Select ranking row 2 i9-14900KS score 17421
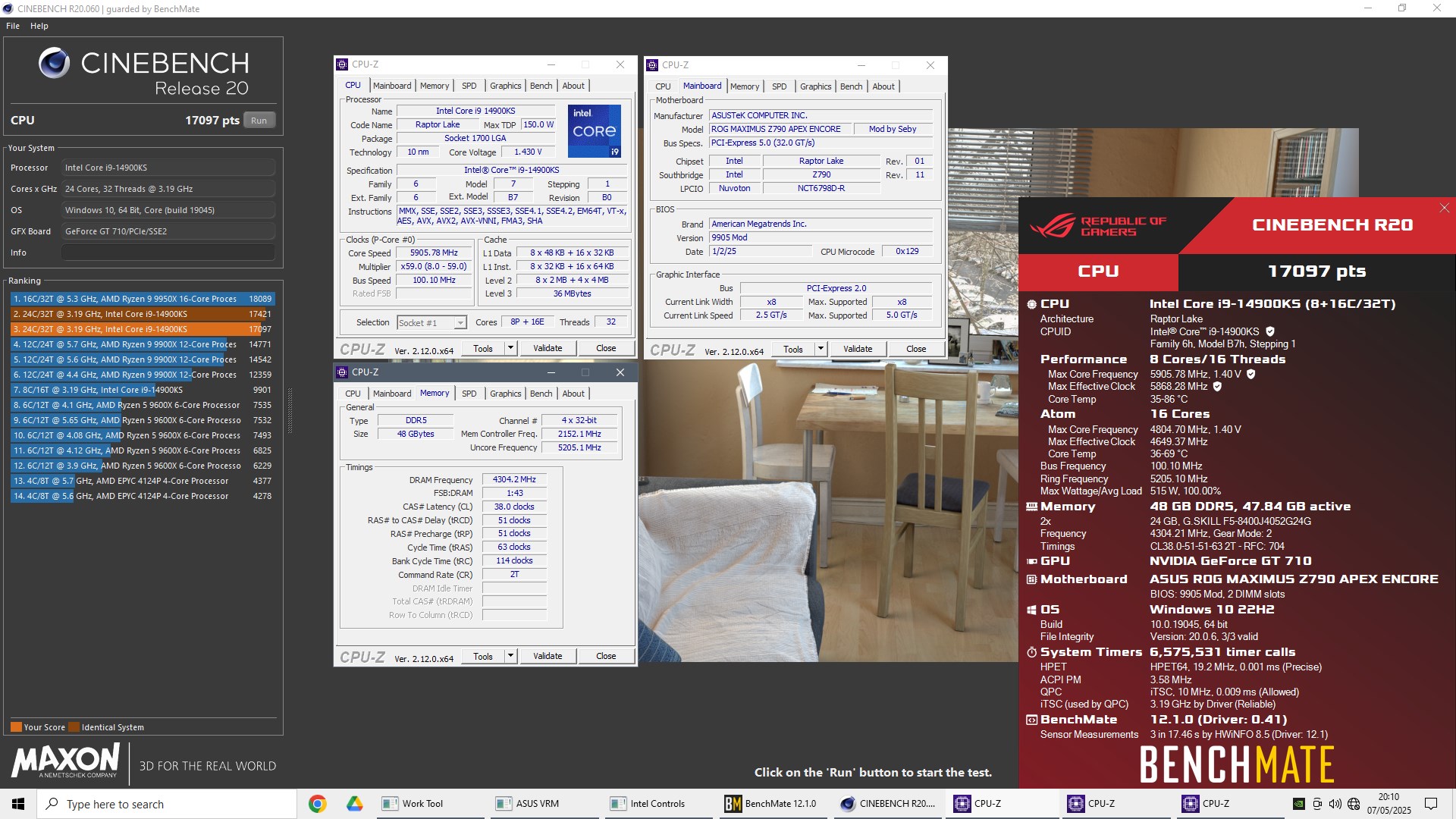 [142, 314]
